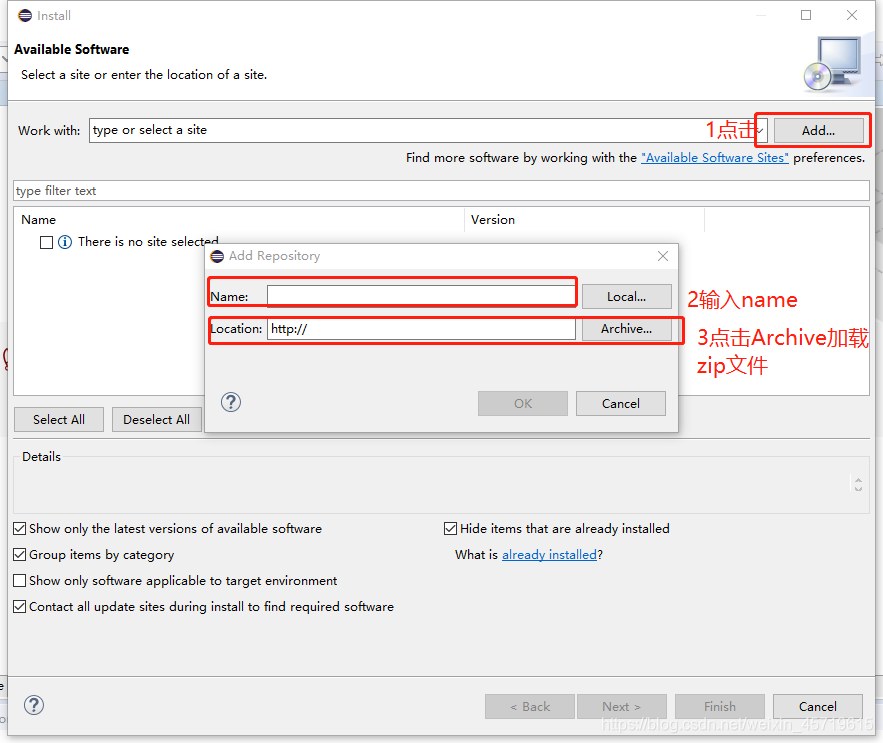Click inside the Name input field
This screenshot has height=743, width=883.
(x=420, y=293)
